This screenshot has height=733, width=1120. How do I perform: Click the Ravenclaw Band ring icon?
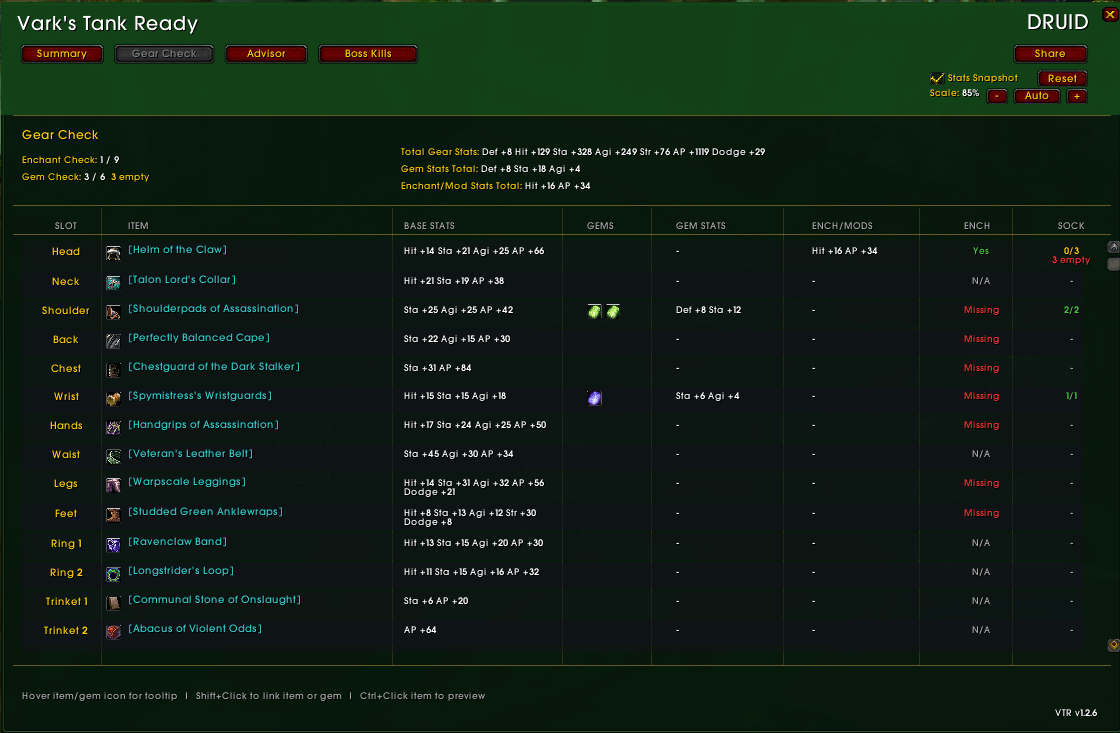pyautogui.click(x=113, y=545)
